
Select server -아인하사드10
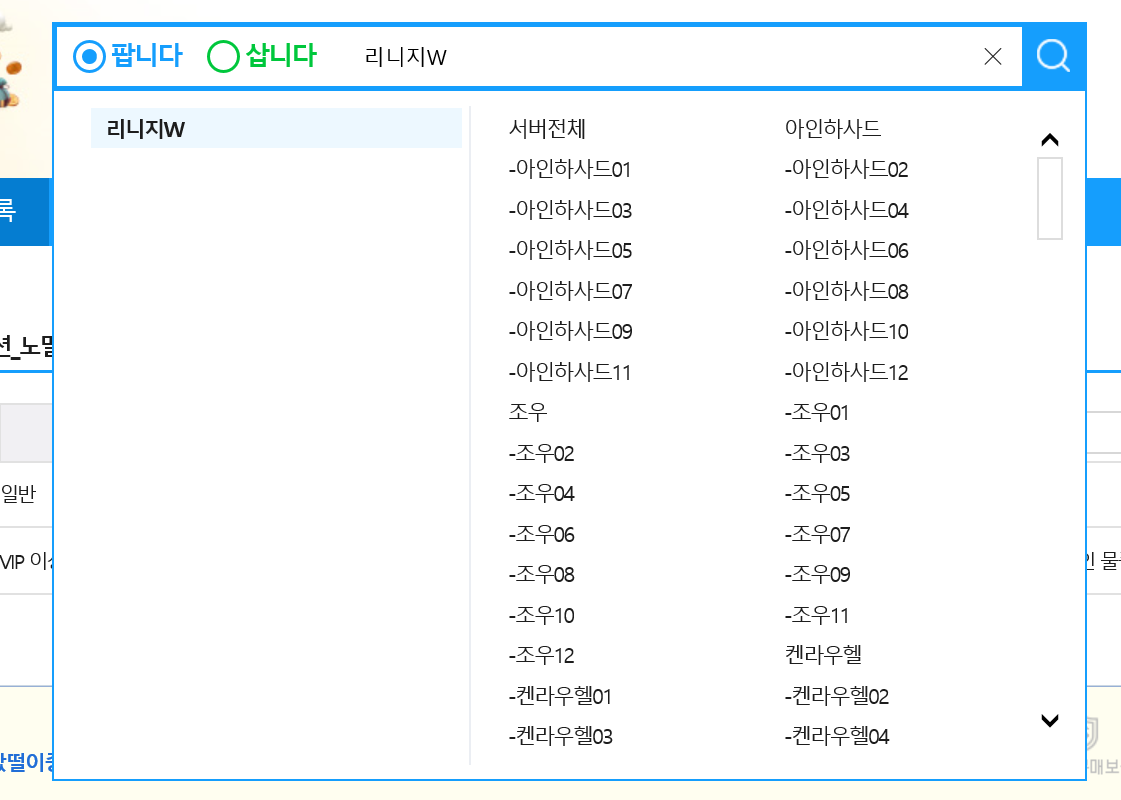[x=846, y=331]
